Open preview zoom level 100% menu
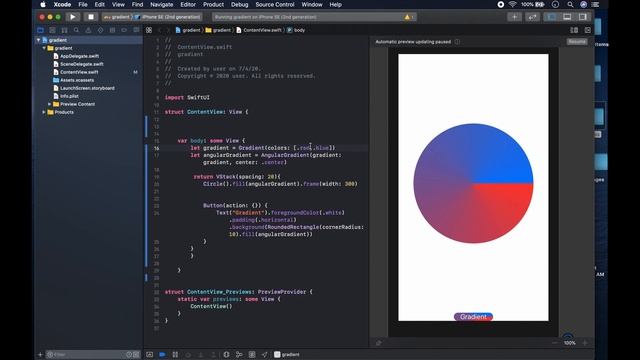 point(570,343)
